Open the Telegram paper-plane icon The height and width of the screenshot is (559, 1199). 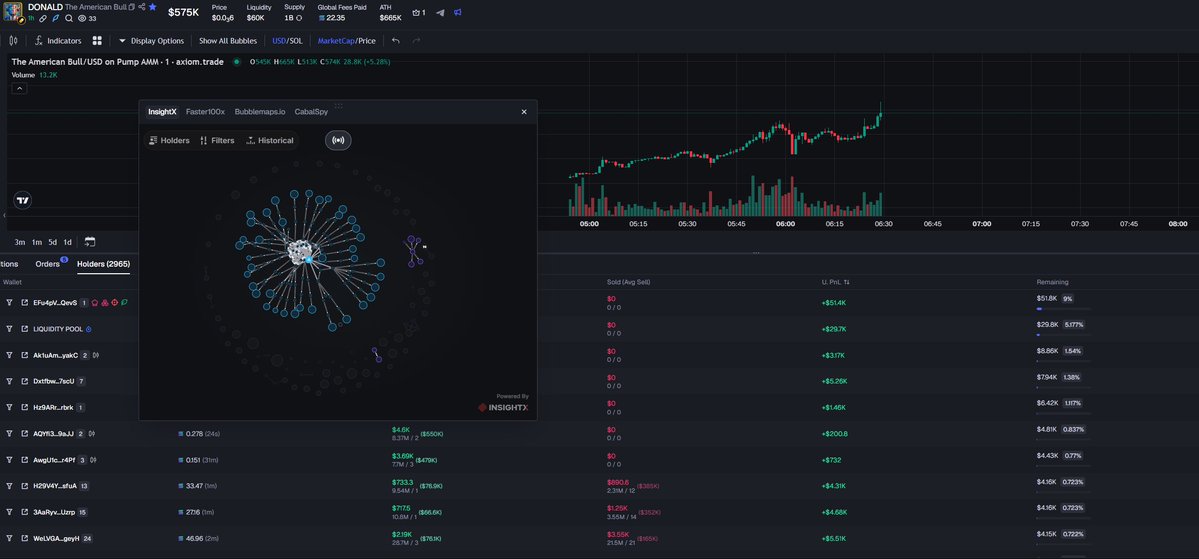pyautogui.click(x=440, y=12)
